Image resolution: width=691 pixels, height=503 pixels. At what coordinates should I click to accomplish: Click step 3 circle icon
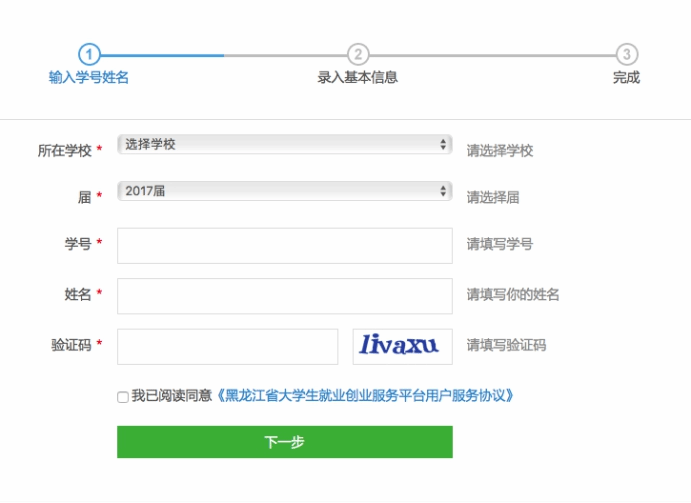(x=627, y=55)
